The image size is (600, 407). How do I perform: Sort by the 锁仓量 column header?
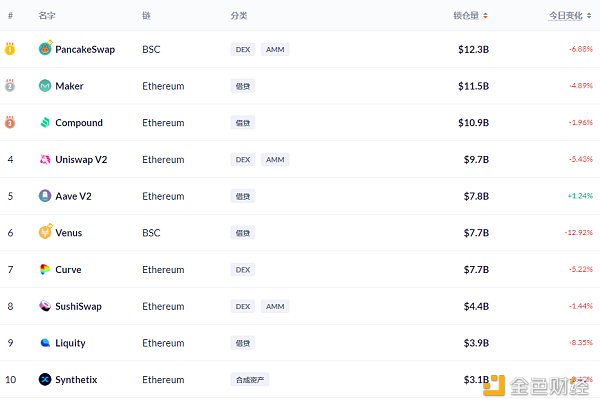click(471, 16)
